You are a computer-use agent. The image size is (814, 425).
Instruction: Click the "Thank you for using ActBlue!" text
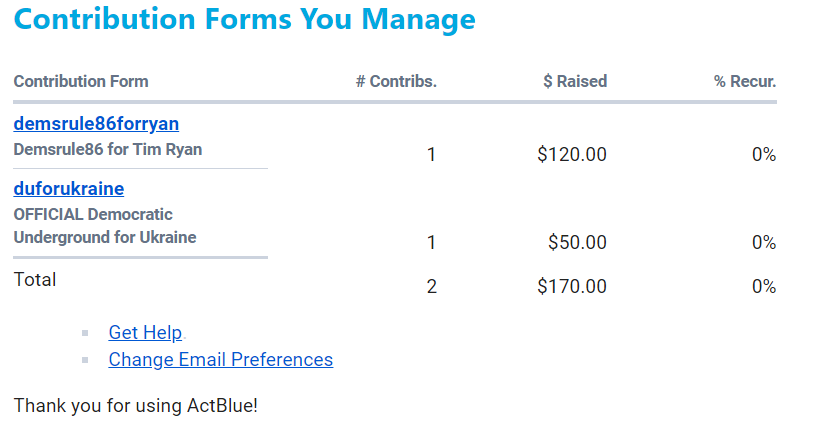136,405
